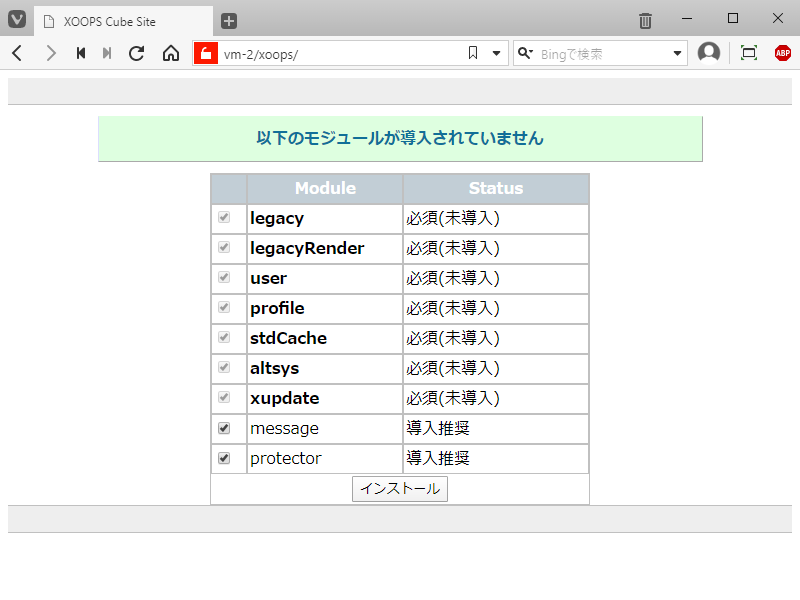This screenshot has width=800, height=600.
Task: Minimize the browser window
Action: point(687,19)
